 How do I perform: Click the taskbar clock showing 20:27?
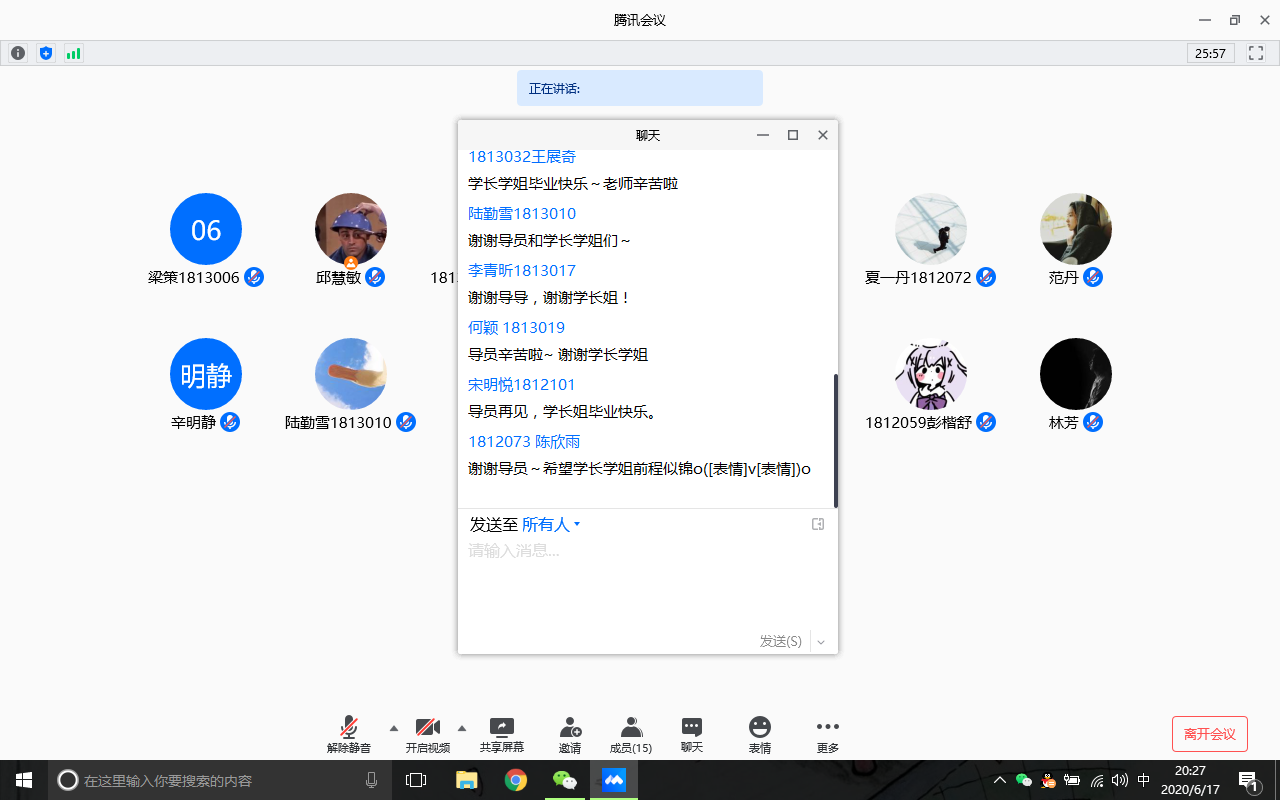[1190, 780]
